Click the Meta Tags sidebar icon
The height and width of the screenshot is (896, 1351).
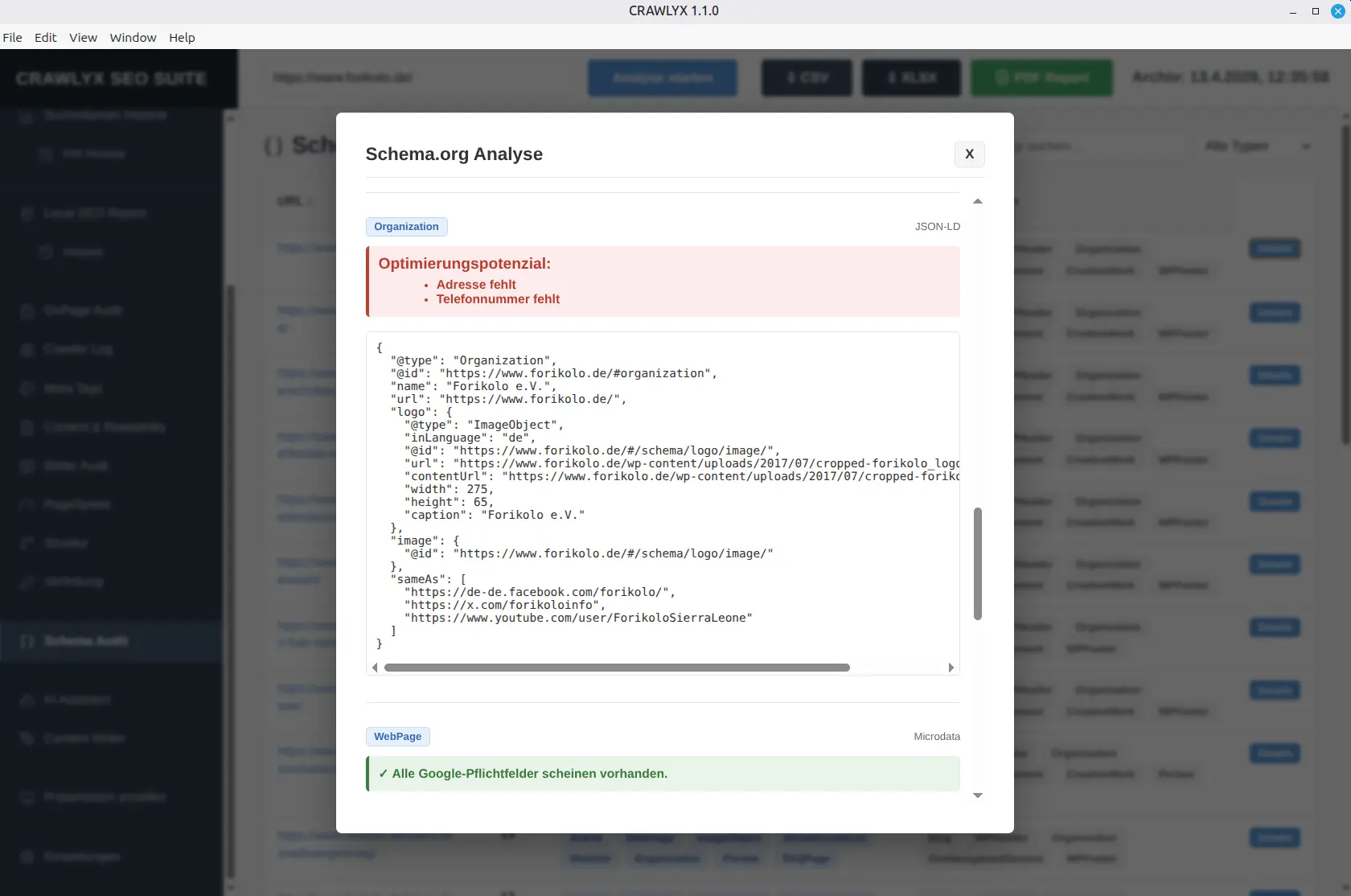pyautogui.click(x=27, y=388)
